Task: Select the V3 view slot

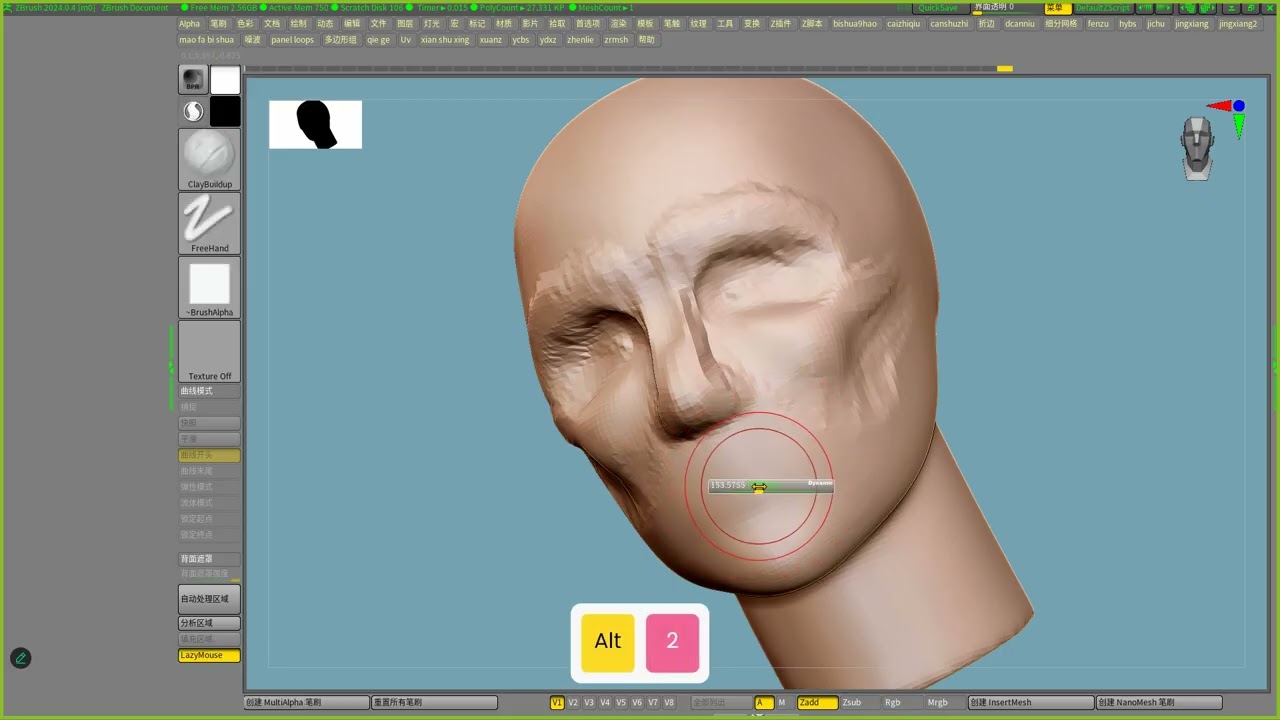Action: click(589, 703)
